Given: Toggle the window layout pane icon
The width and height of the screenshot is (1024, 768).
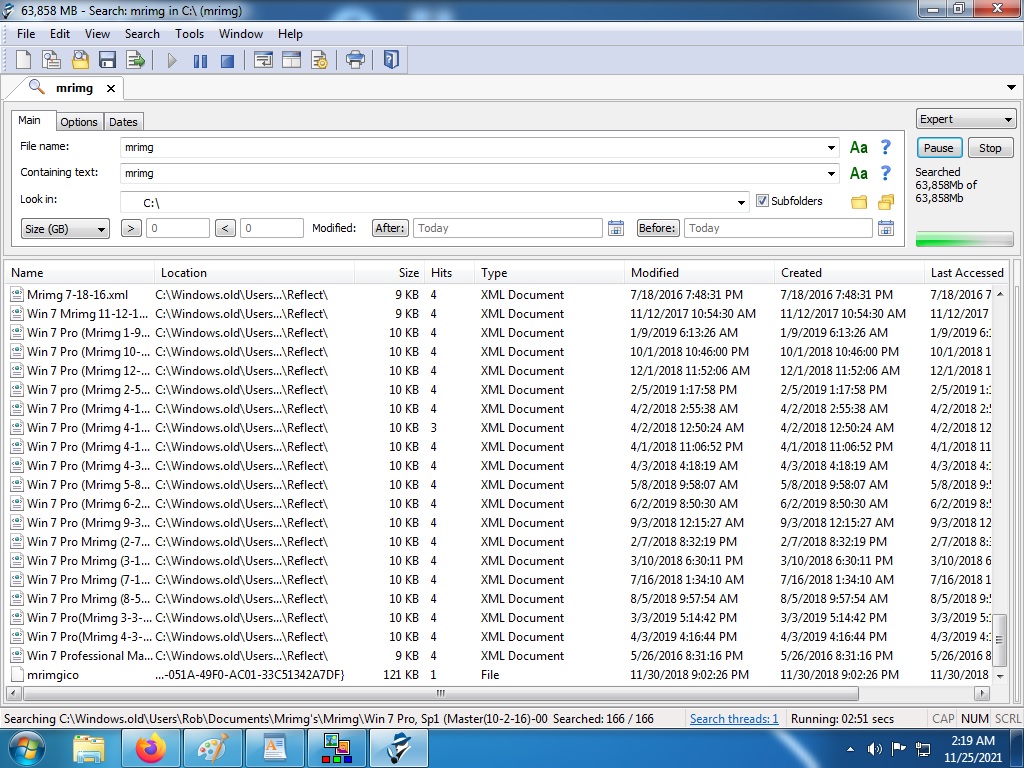Looking at the screenshot, I should pos(291,60).
